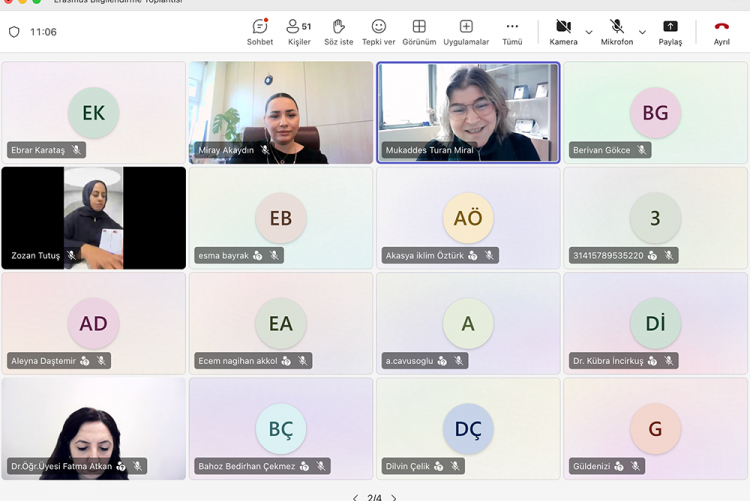Share screen using Paylaş button
Viewport: 750px width, 501px height.
670,32
